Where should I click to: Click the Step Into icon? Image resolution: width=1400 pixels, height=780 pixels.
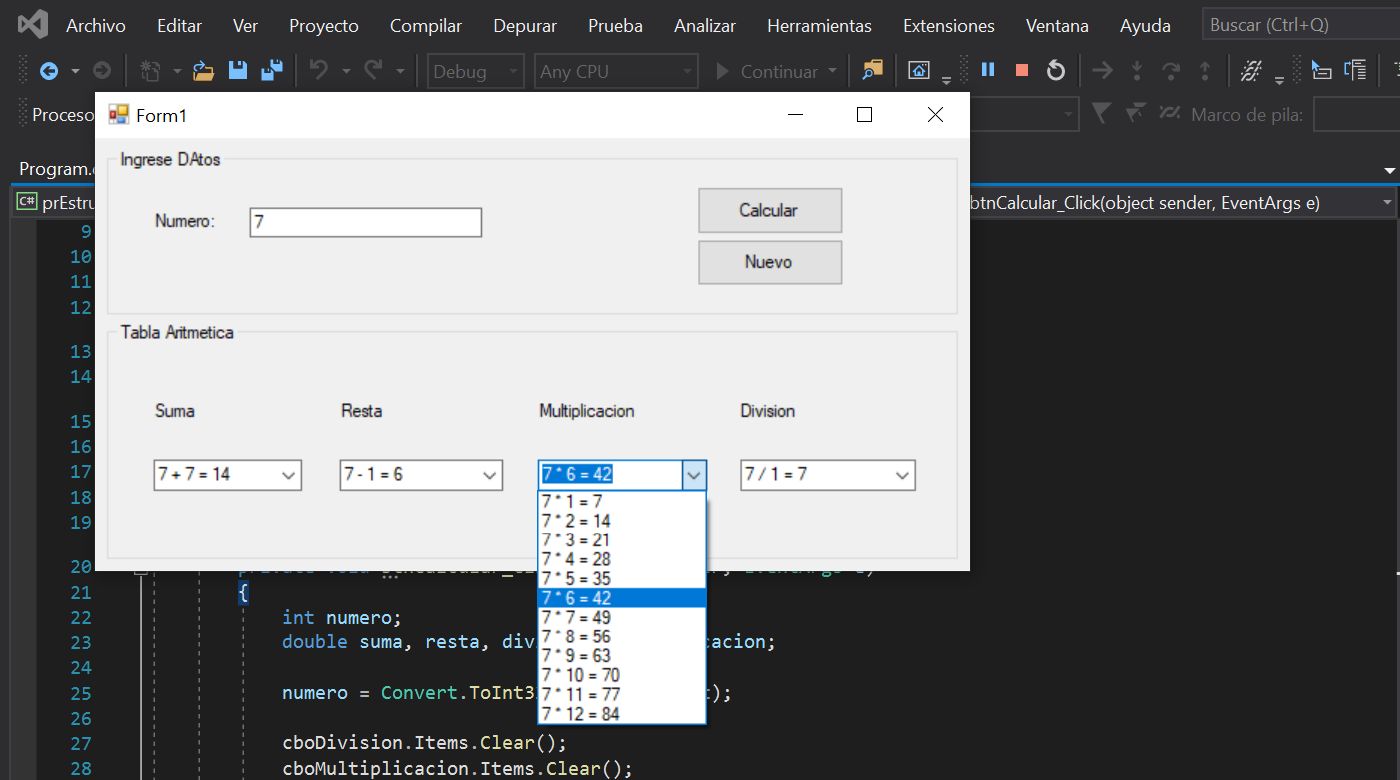[1139, 70]
